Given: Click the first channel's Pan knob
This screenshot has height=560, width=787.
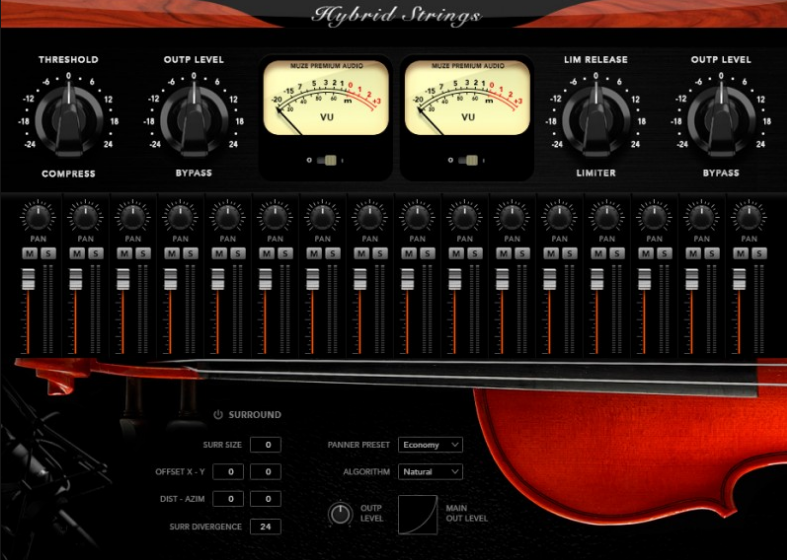Looking at the screenshot, I should [38, 215].
